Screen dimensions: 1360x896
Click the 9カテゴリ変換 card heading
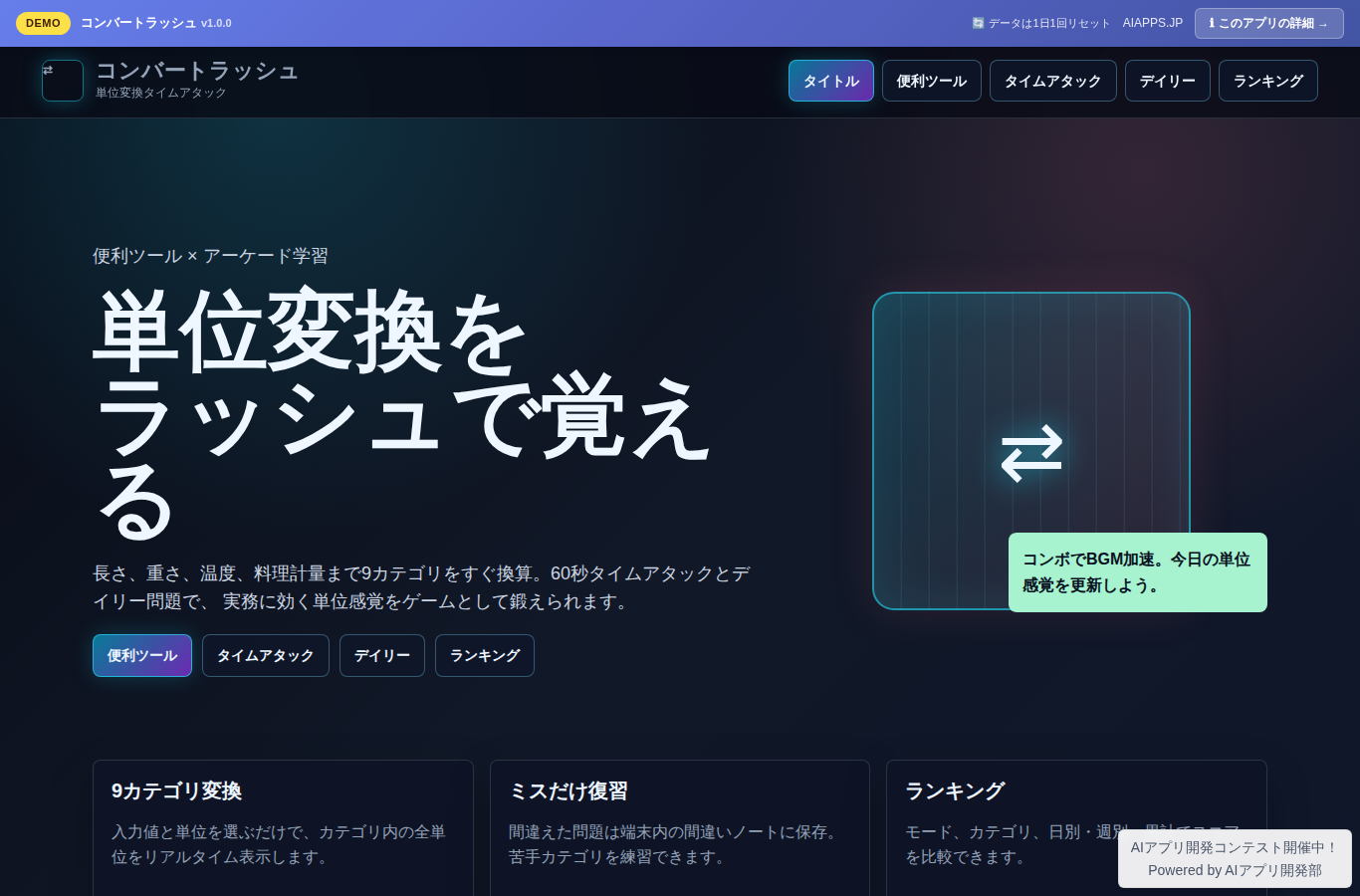(x=176, y=790)
